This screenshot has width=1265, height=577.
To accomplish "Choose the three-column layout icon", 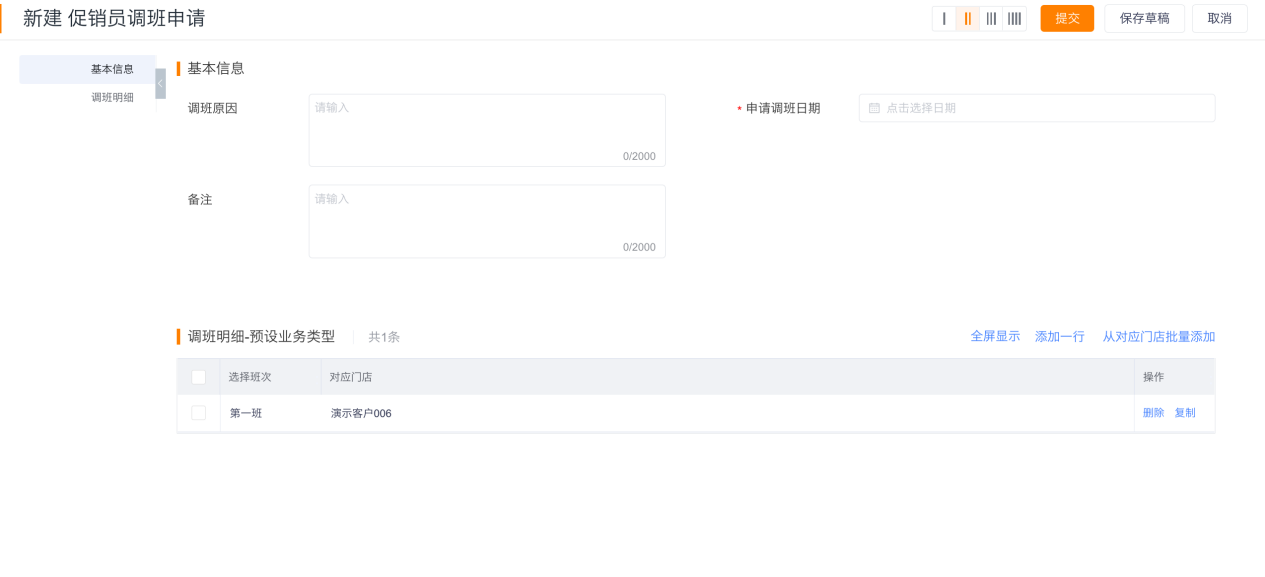I will pos(991,18).
